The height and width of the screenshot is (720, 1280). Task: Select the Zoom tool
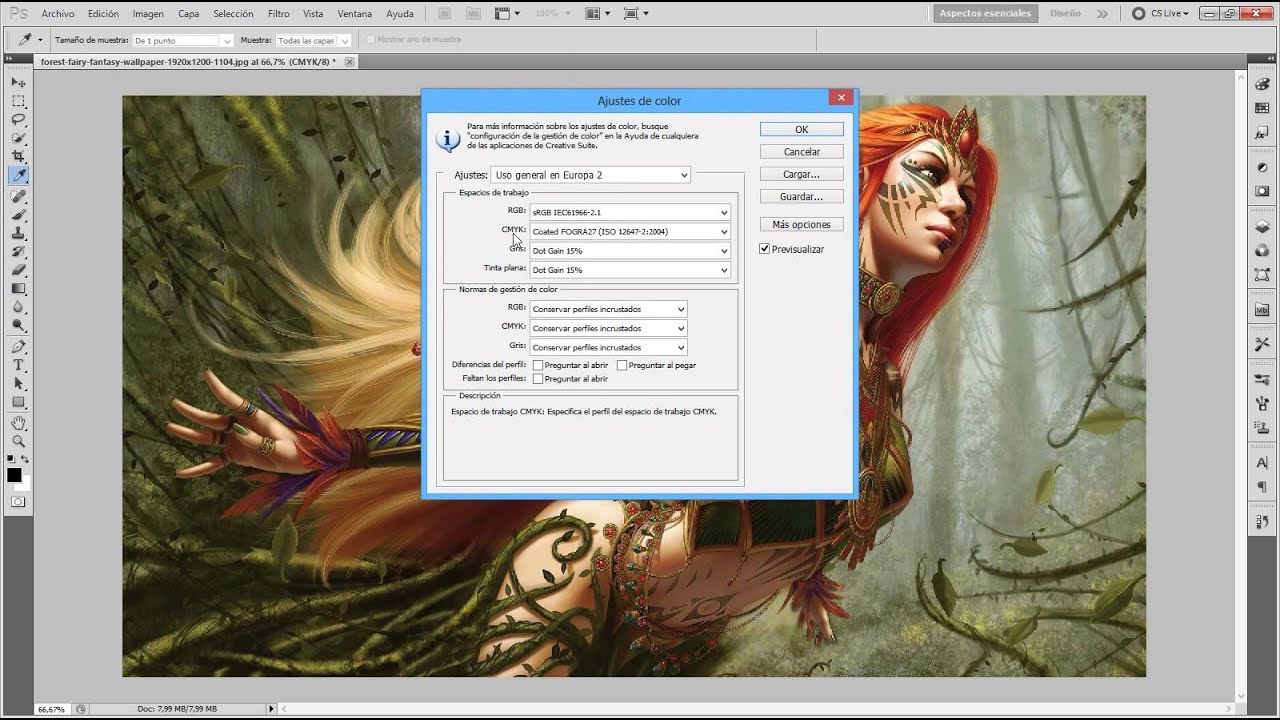[18, 441]
